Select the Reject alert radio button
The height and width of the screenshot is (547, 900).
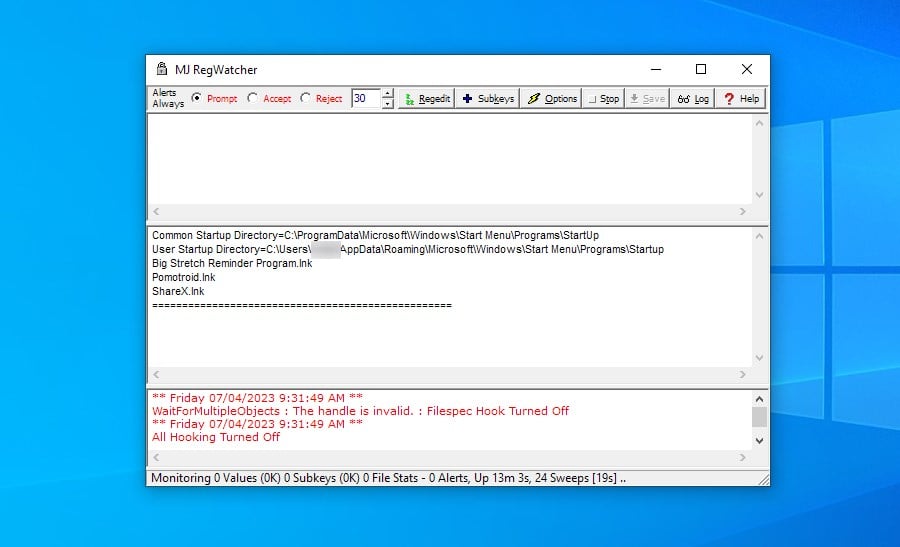point(305,98)
